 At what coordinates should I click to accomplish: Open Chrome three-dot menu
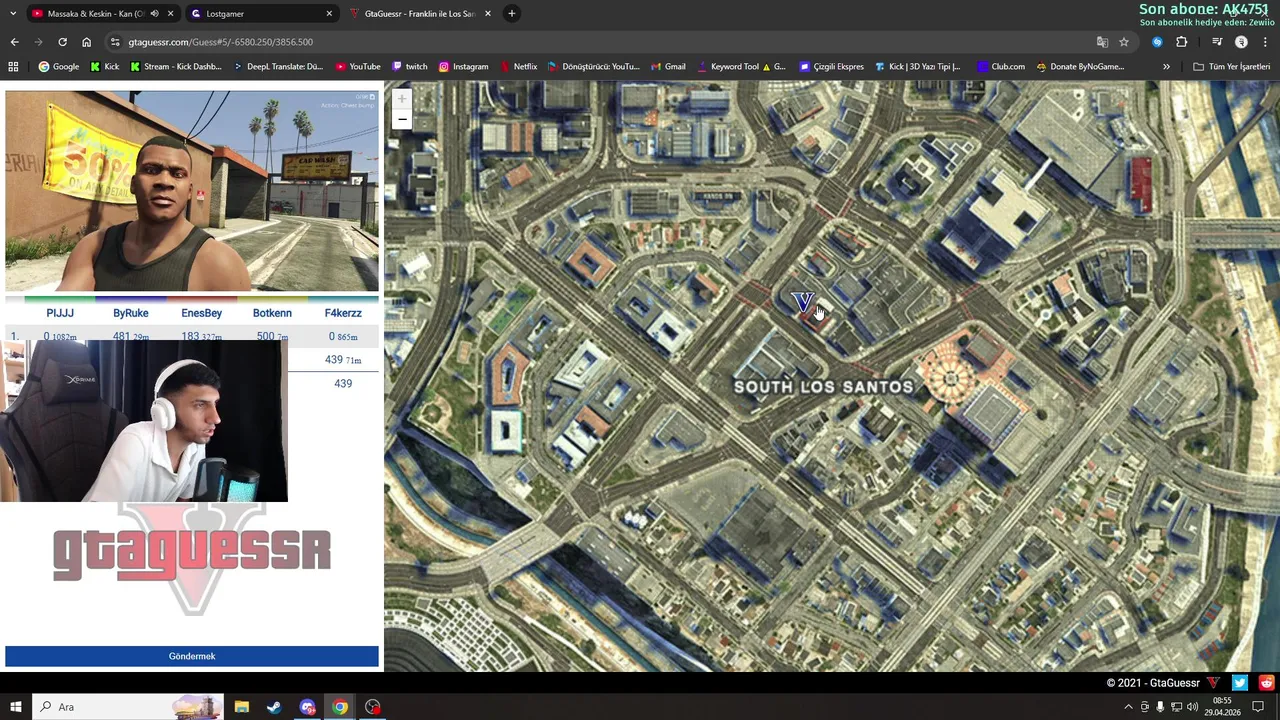[x=1265, y=42]
